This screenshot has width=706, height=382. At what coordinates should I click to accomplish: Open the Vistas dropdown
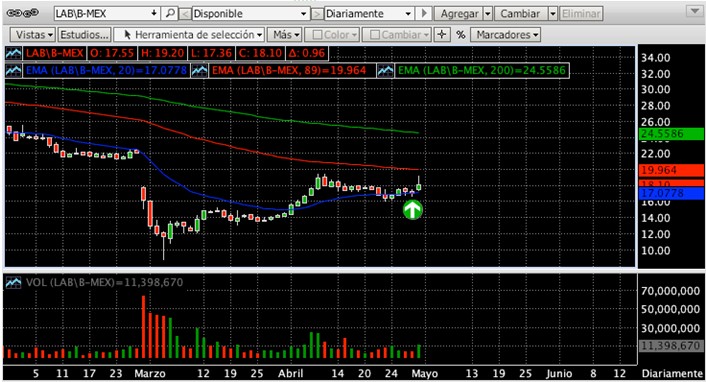coord(34,35)
